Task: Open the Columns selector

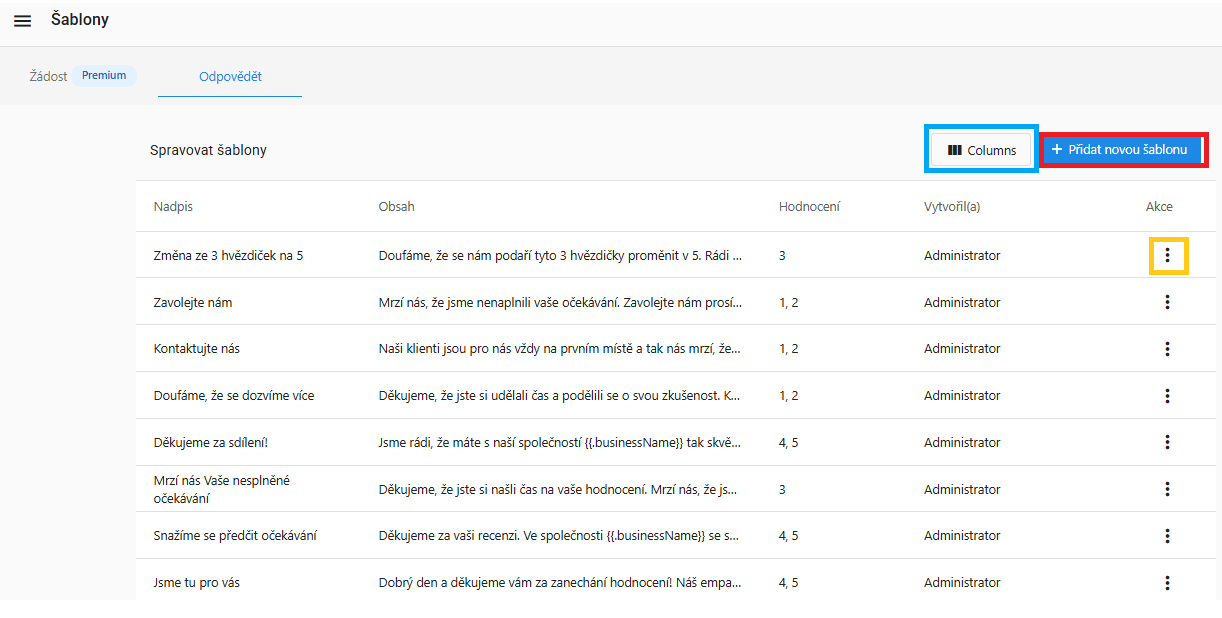Action: pos(981,150)
